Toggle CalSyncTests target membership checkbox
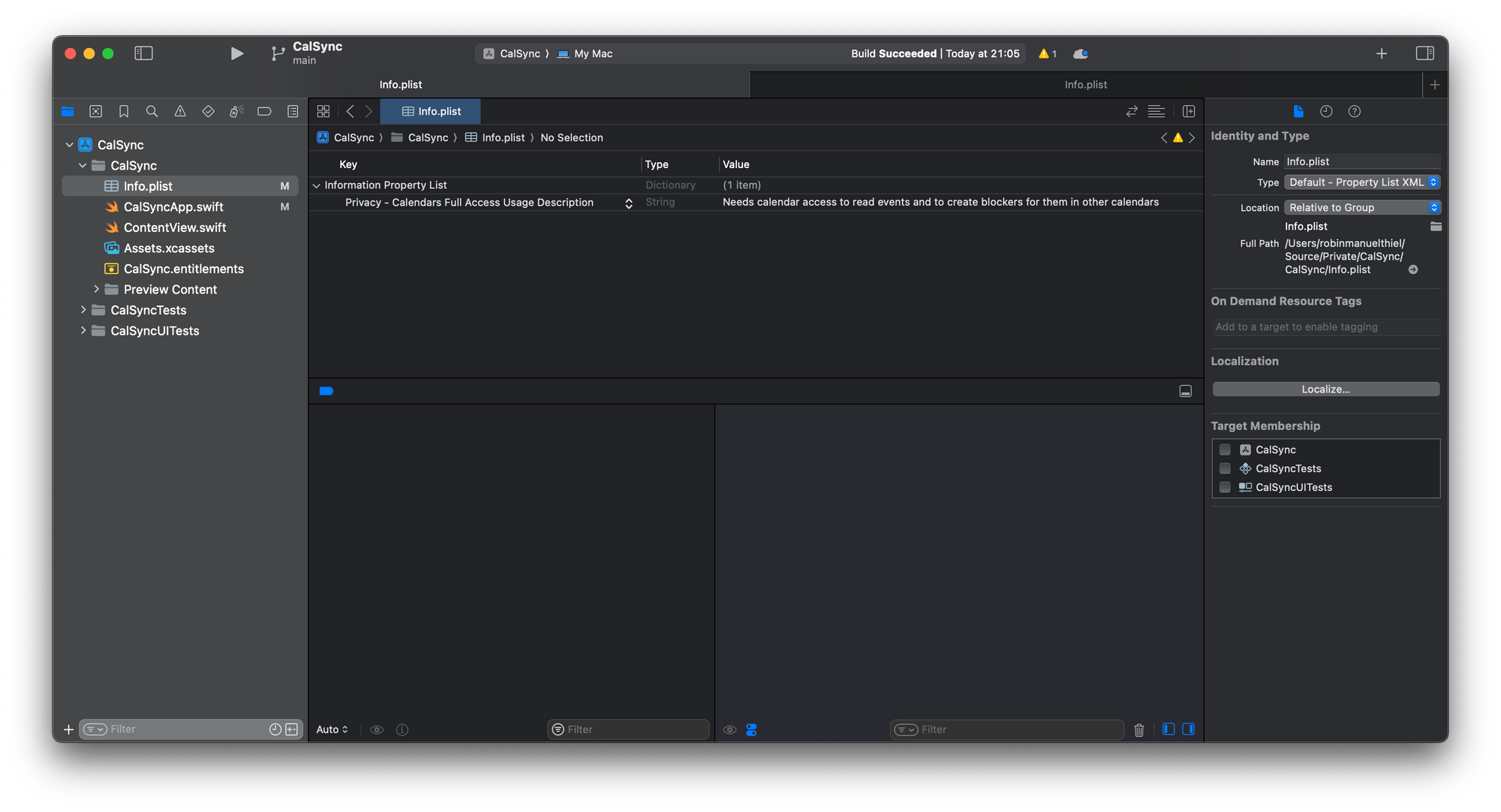1501x812 pixels. pos(1225,468)
